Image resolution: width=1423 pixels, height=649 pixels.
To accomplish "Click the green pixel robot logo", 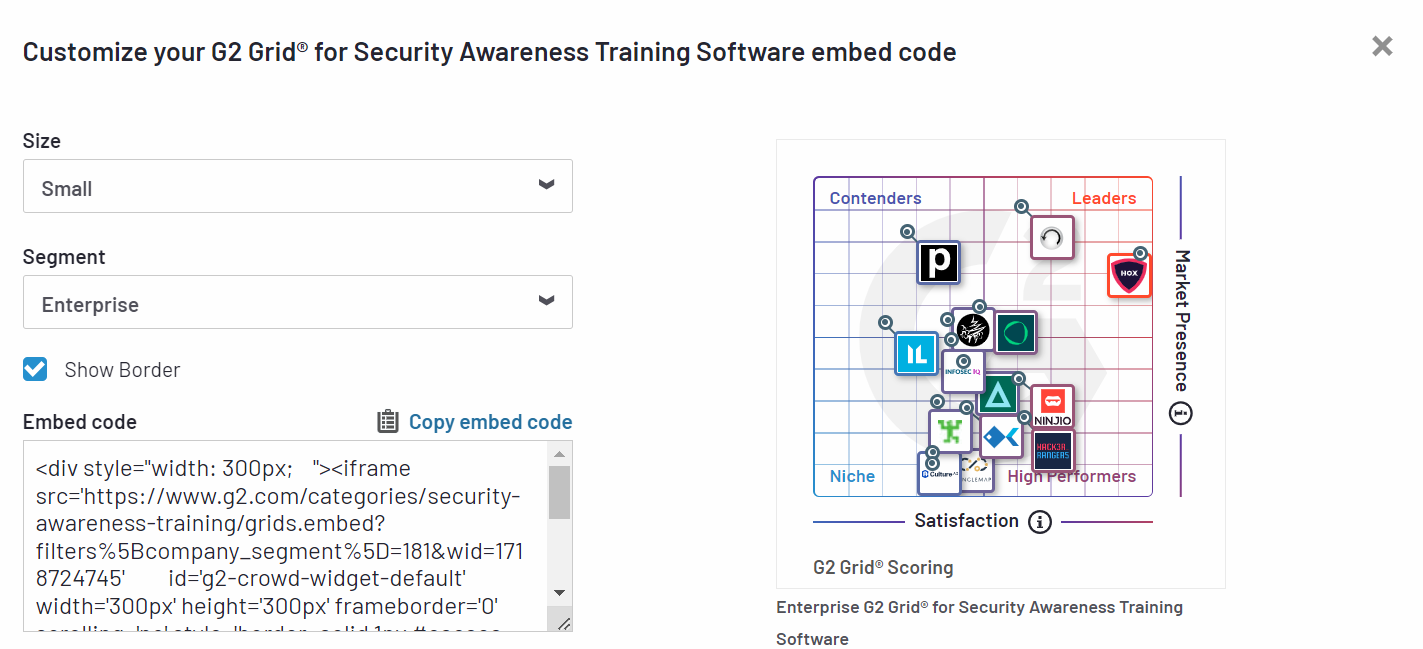I will [x=950, y=431].
